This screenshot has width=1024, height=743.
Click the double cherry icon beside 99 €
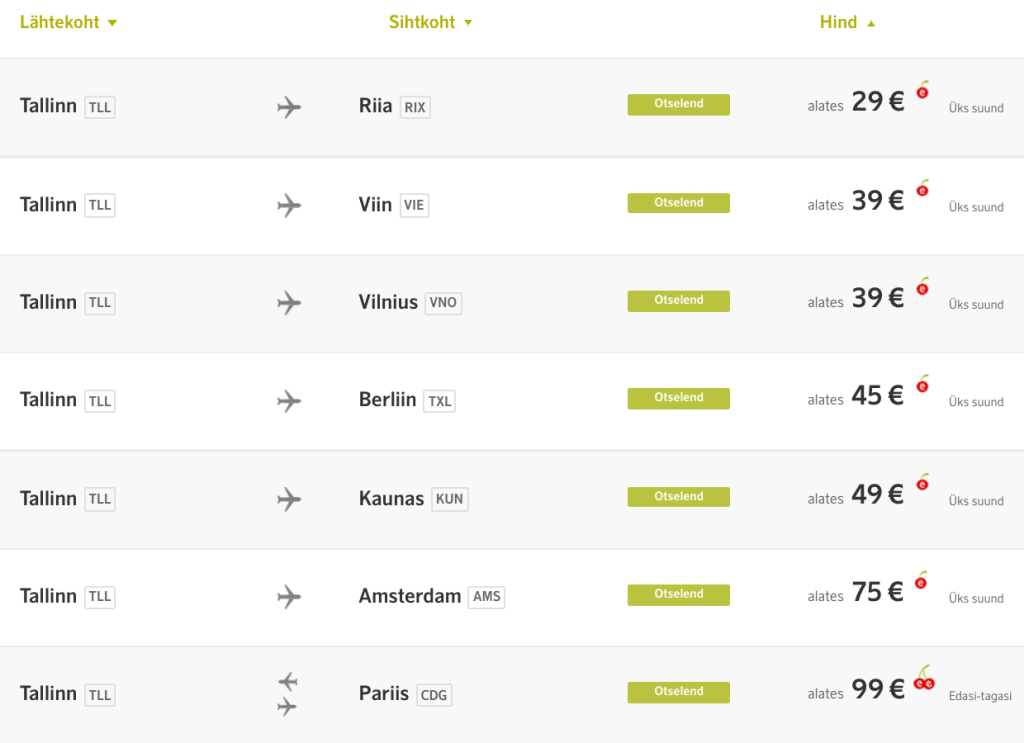(924, 679)
